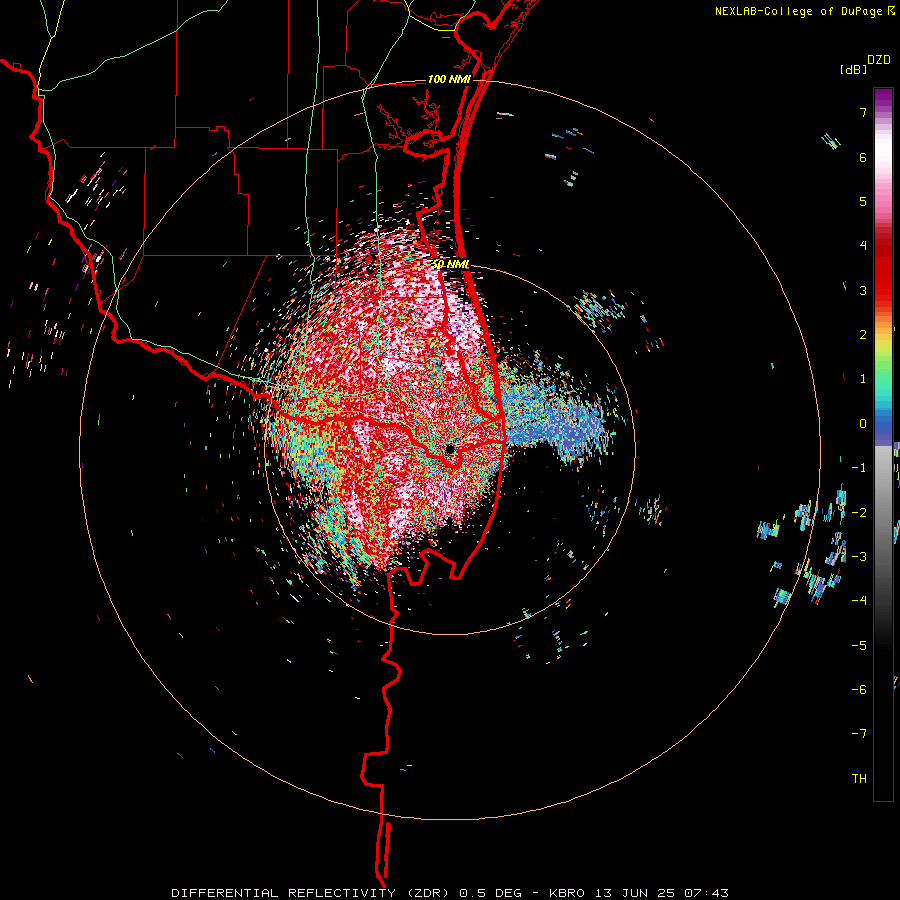
Task: Click the 7 tick label on scale
Action: [x=863, y=112]
